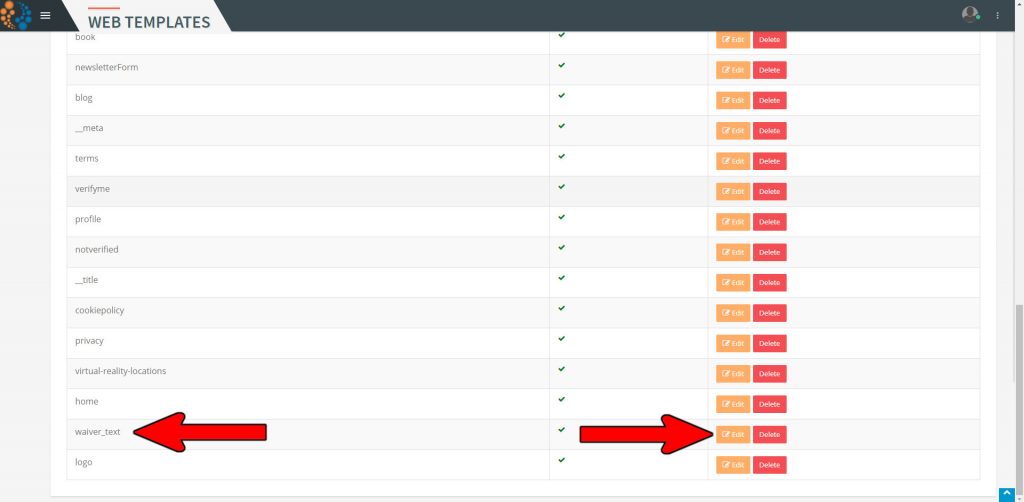This screenshot has height=502, width=1024.
Task: Select the notverified name cell
Action: (308, 252)
